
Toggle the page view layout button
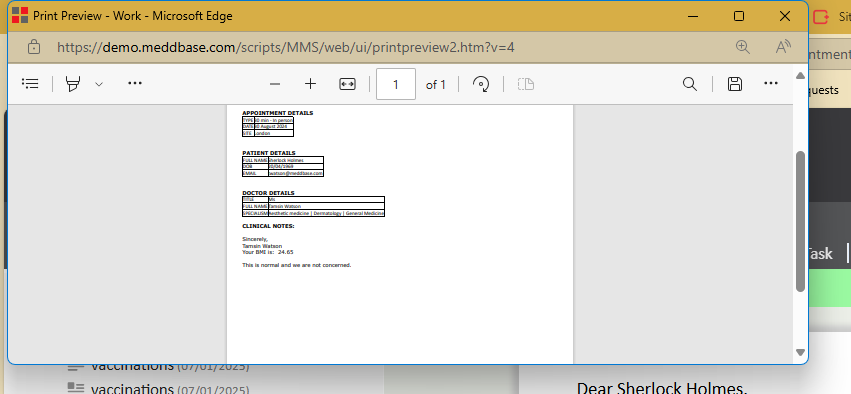[526, 84]
